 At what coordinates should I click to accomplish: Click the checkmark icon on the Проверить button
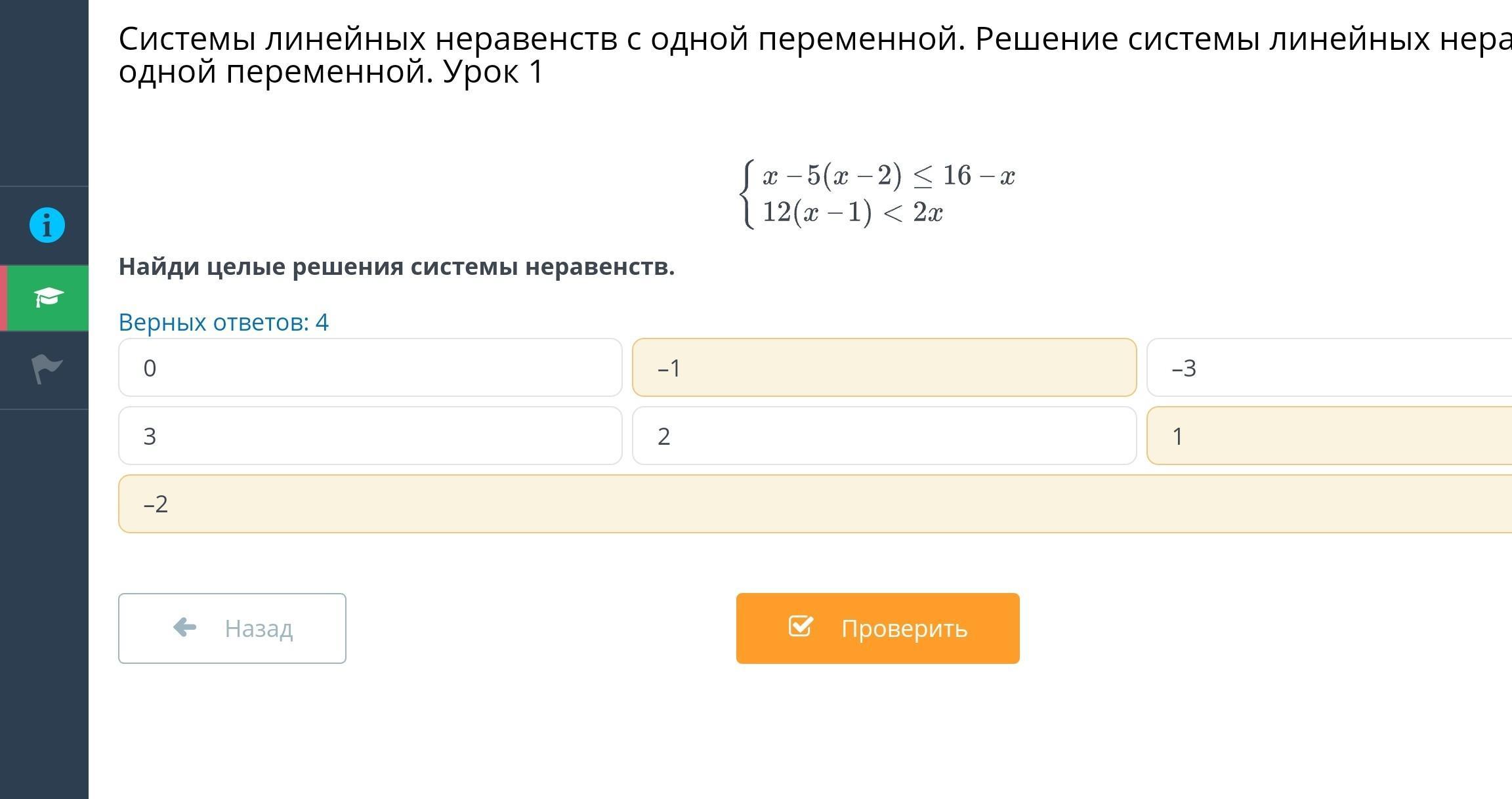(801, 626)
